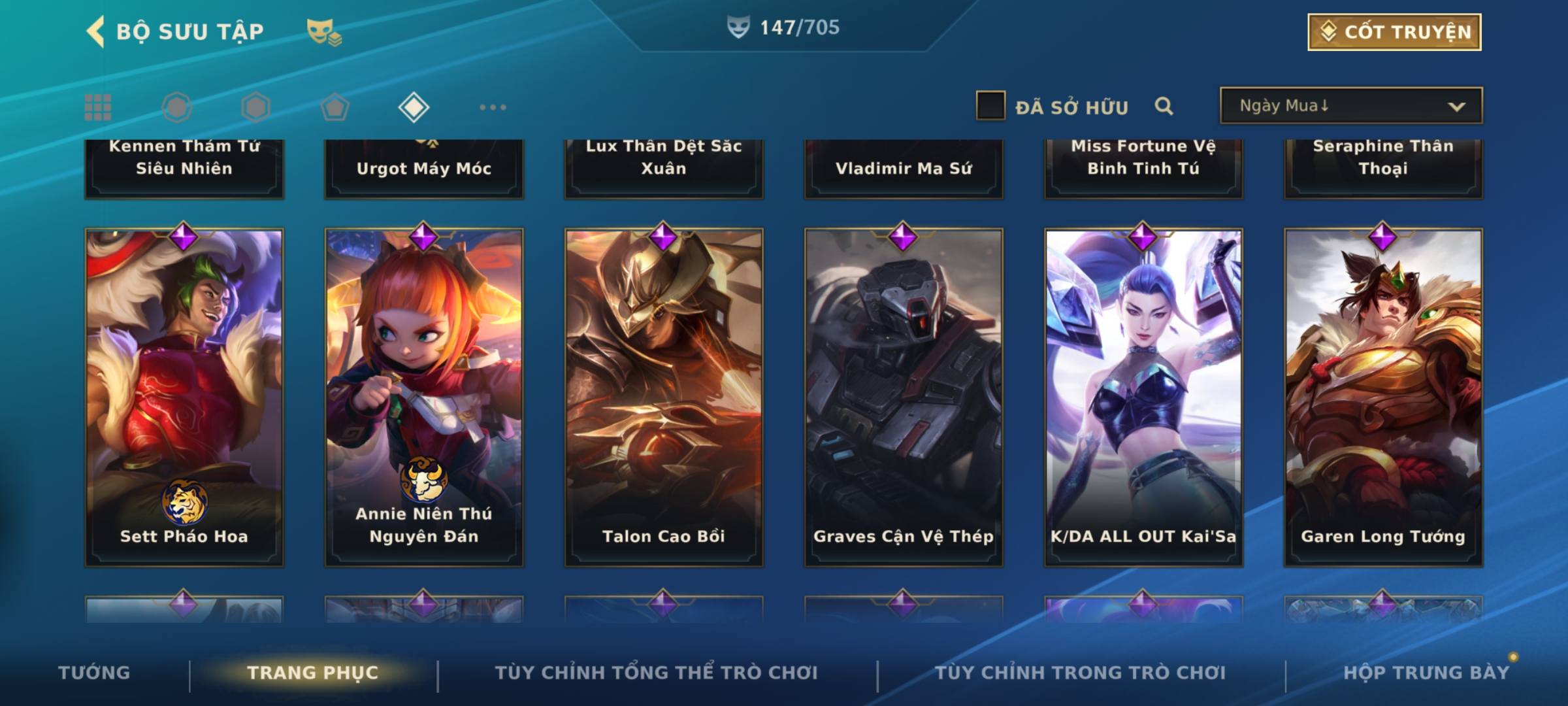
Task: Select the first round rarity filter icon
Action: pyautogui.click(x=176, y=107)
